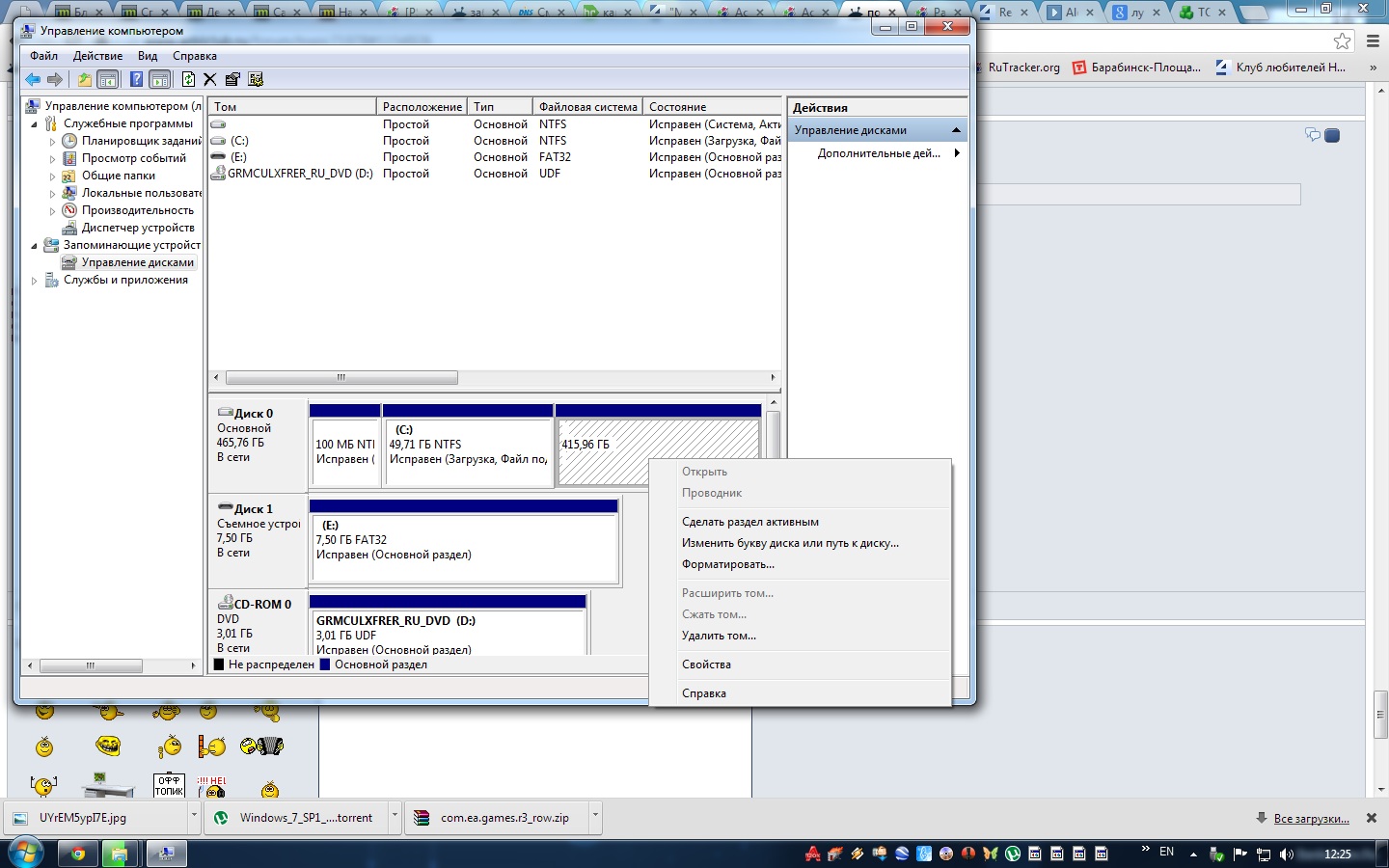The width and height of the screenshot is (1389, 868).
Task: Toggle the action pane show/hide toolbar button
Action: pyautogui.click(x=160, y=79)
